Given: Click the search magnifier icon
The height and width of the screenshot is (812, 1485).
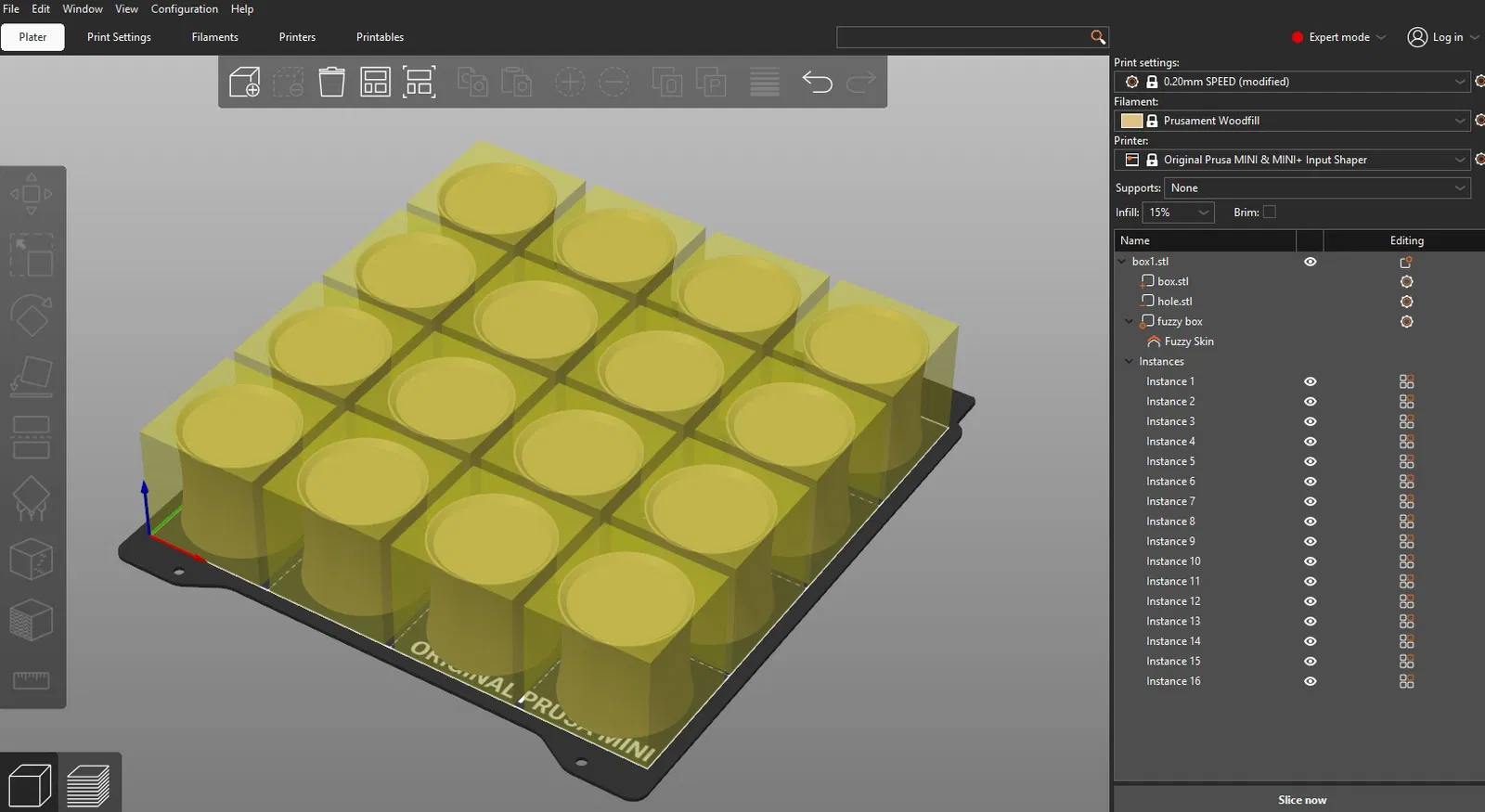Looking at the screenshot, I should coord(1098,37).
